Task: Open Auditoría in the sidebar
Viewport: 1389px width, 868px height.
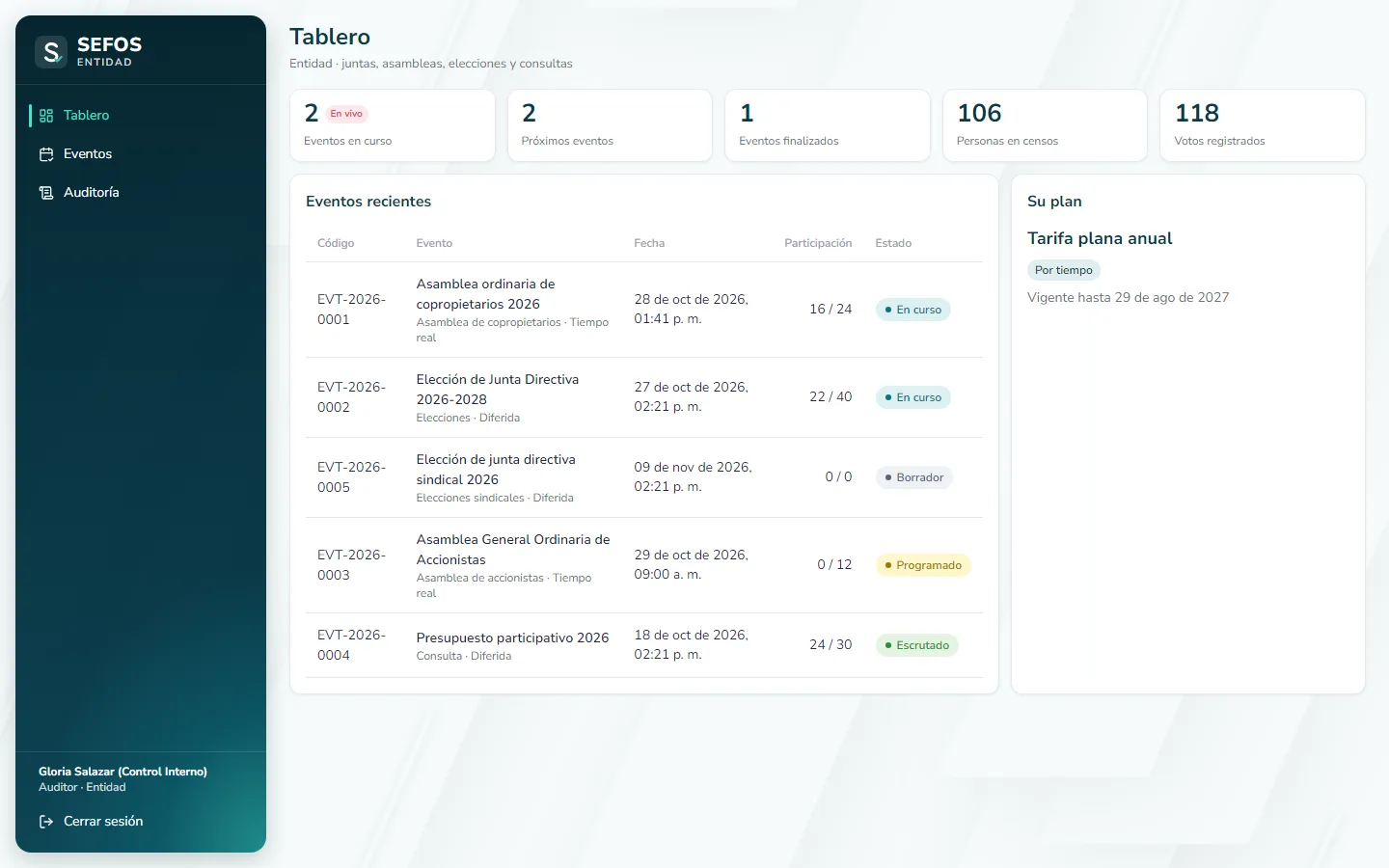Action: pyautogui.click(x=141, y=193)
